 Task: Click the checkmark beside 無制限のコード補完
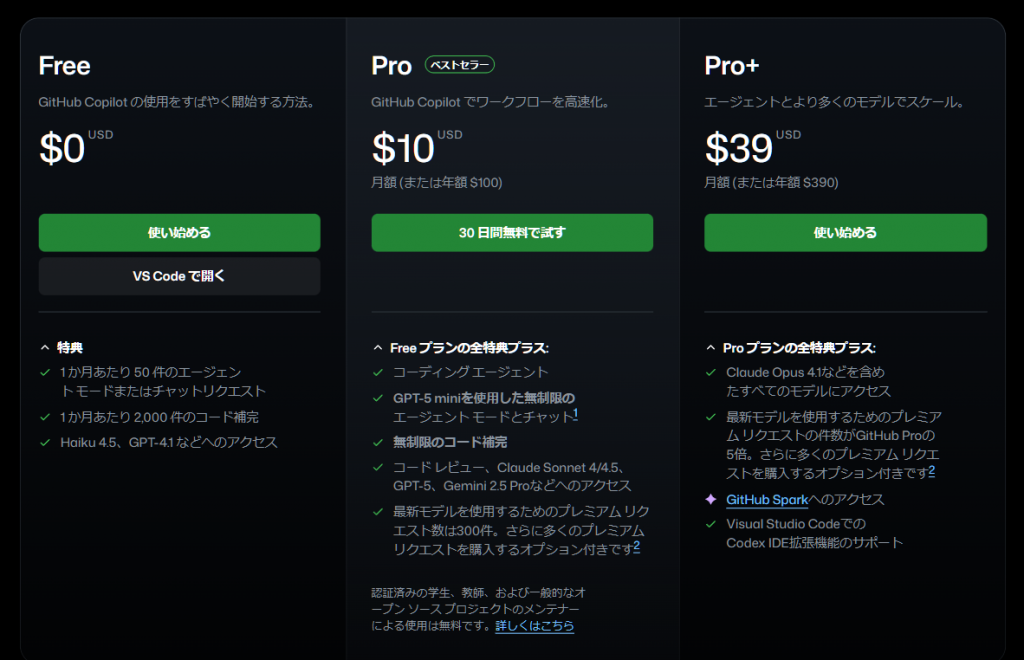point(378,442)
